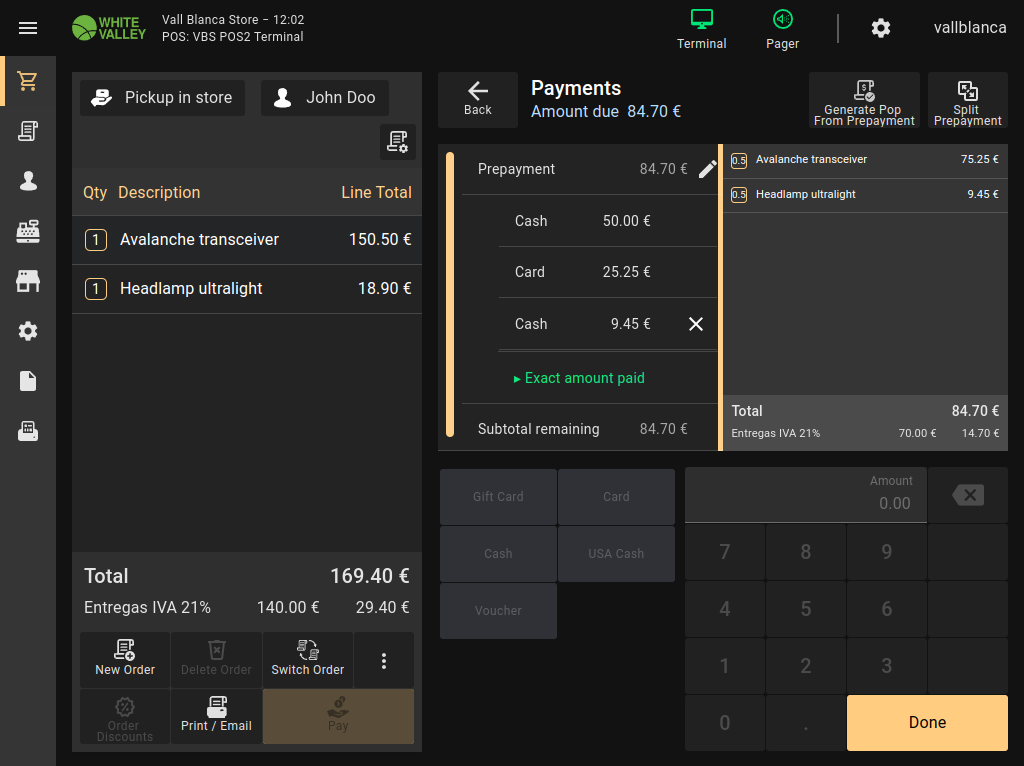Screen dimensions: 1024x766
Task: Change Pickup in store delivery mode
Action: (162, 98)
